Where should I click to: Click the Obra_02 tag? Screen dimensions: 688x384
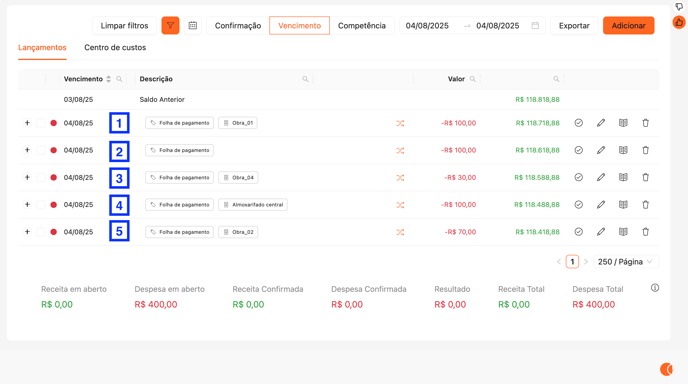(x=238, y=232)
